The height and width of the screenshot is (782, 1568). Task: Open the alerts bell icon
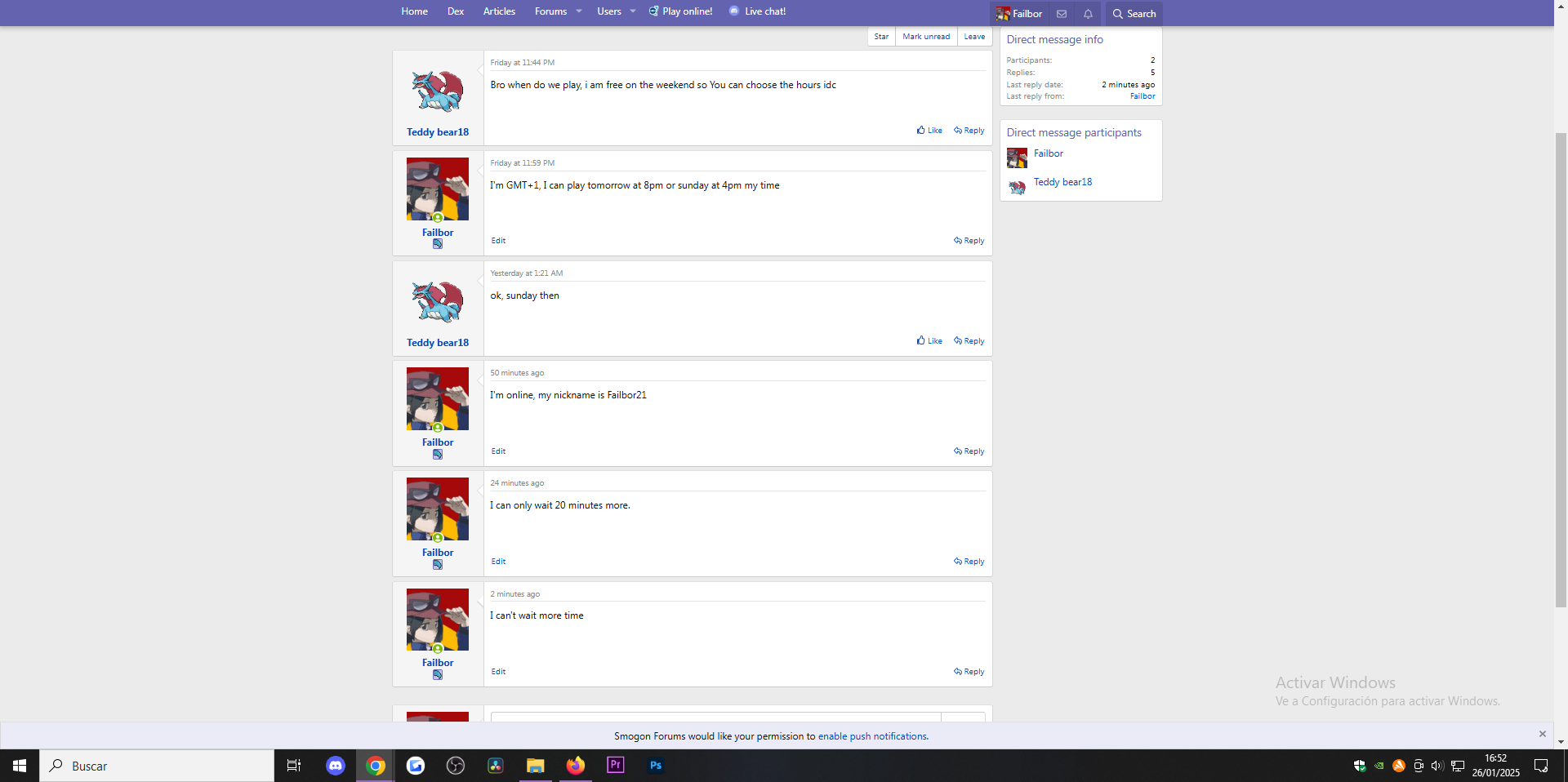[x=1088, y=14]
